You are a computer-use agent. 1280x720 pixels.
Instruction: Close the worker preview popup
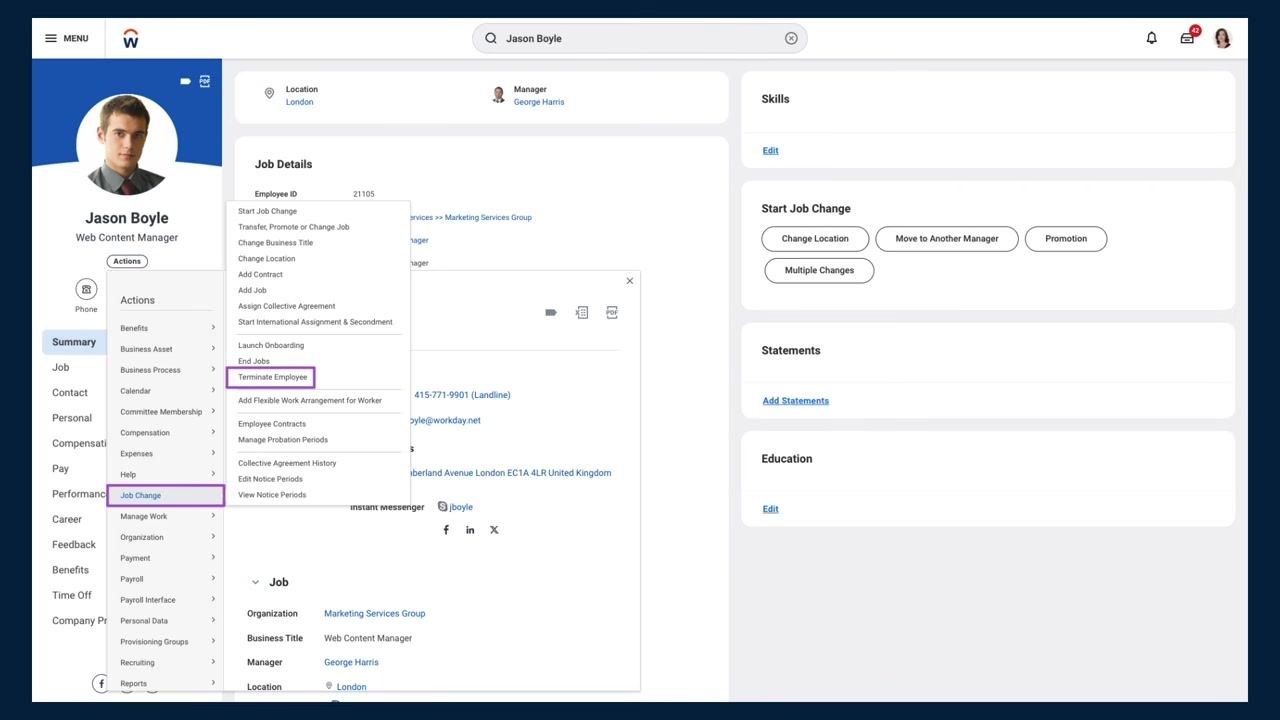click(x=629, y=281)
